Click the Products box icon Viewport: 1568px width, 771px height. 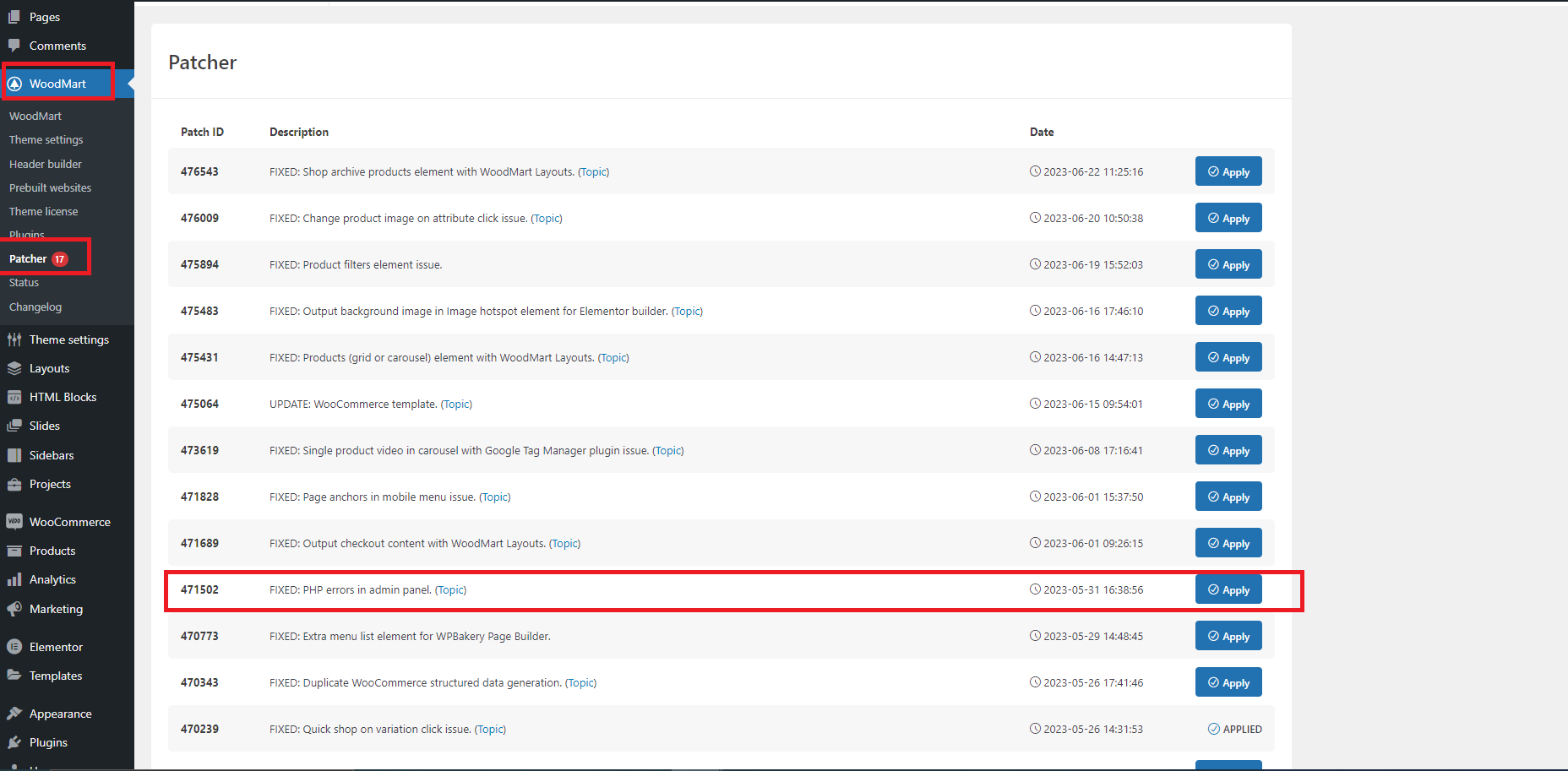pyautogui.click(x=14, y=551)
